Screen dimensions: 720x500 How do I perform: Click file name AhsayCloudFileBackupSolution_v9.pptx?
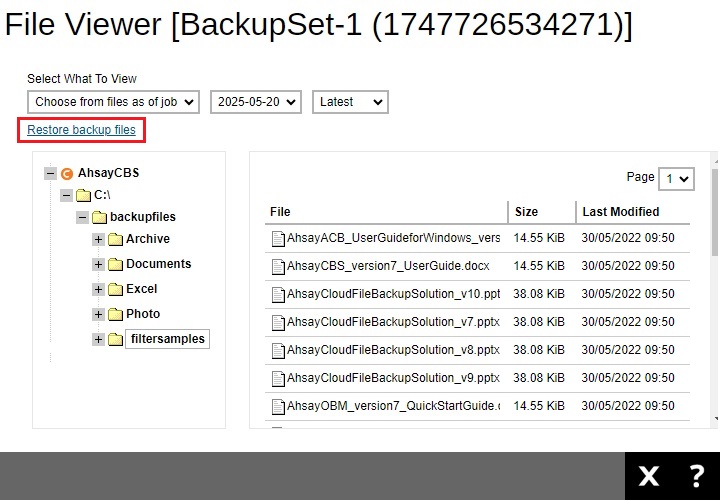pos(394,378)
